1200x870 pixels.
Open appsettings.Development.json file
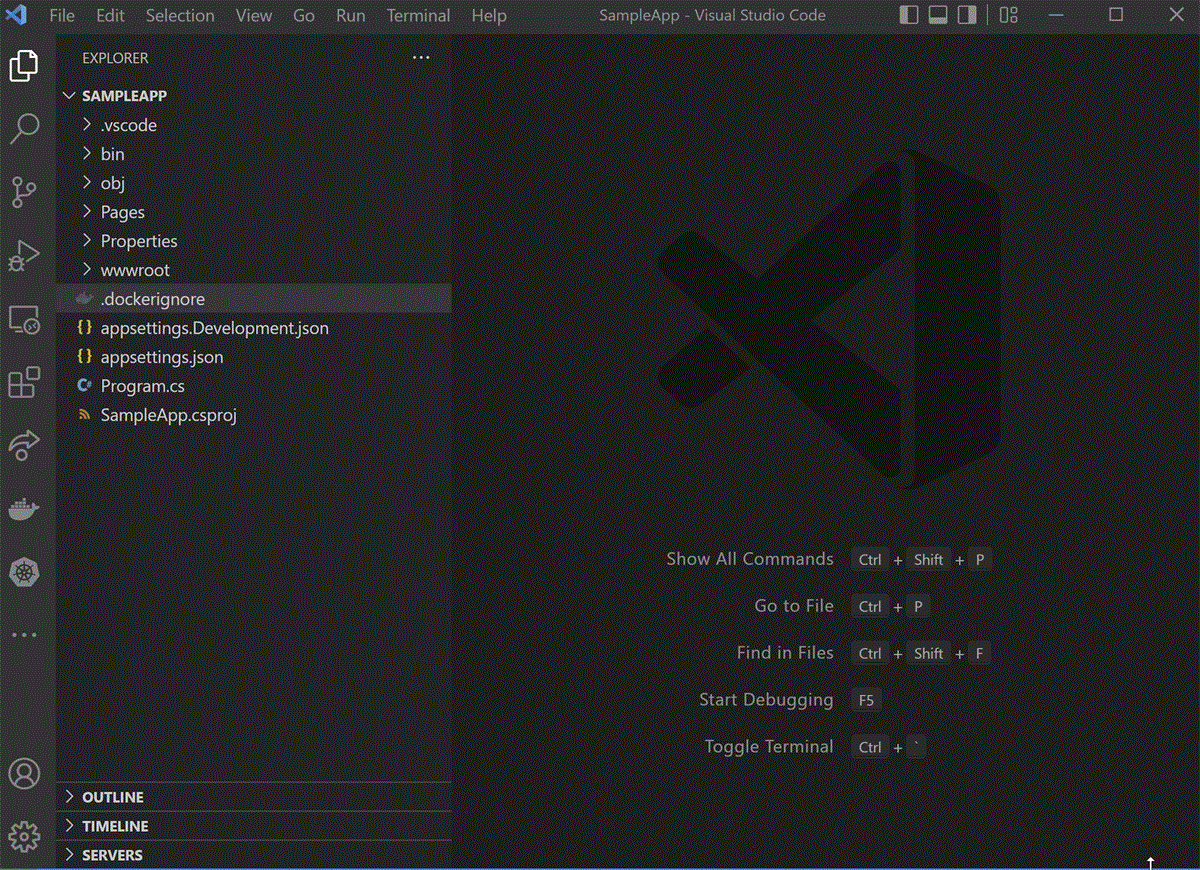253,328
